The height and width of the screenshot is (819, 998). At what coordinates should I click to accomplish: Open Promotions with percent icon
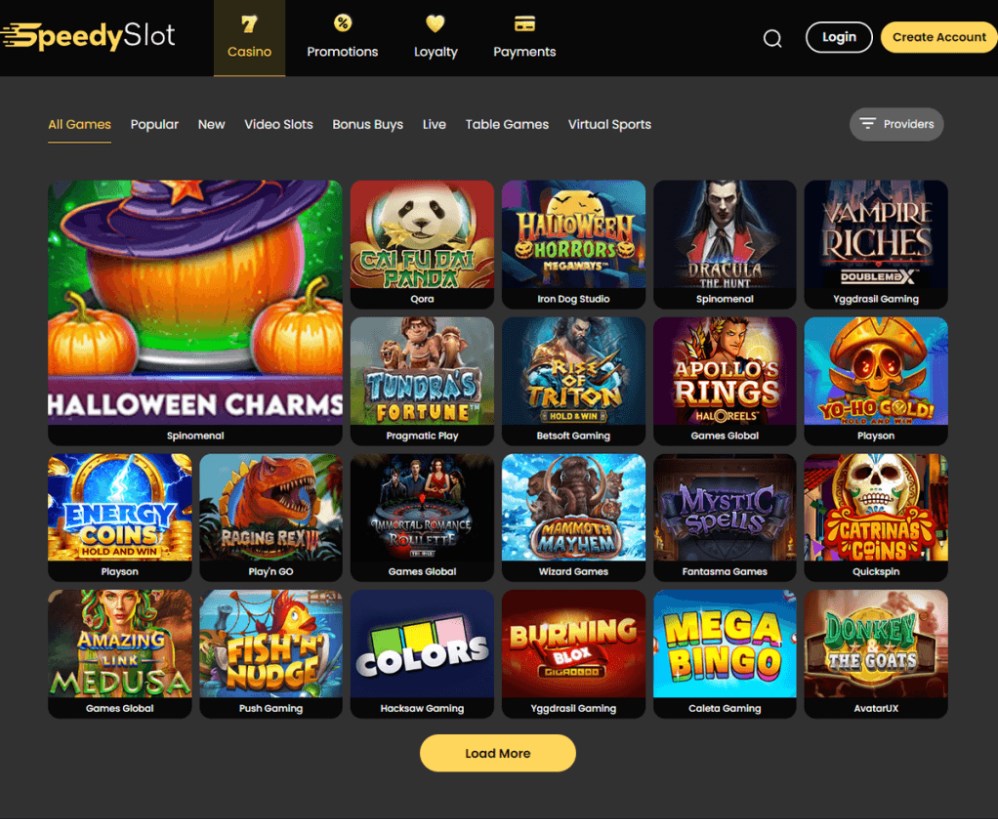pos(342,38)
